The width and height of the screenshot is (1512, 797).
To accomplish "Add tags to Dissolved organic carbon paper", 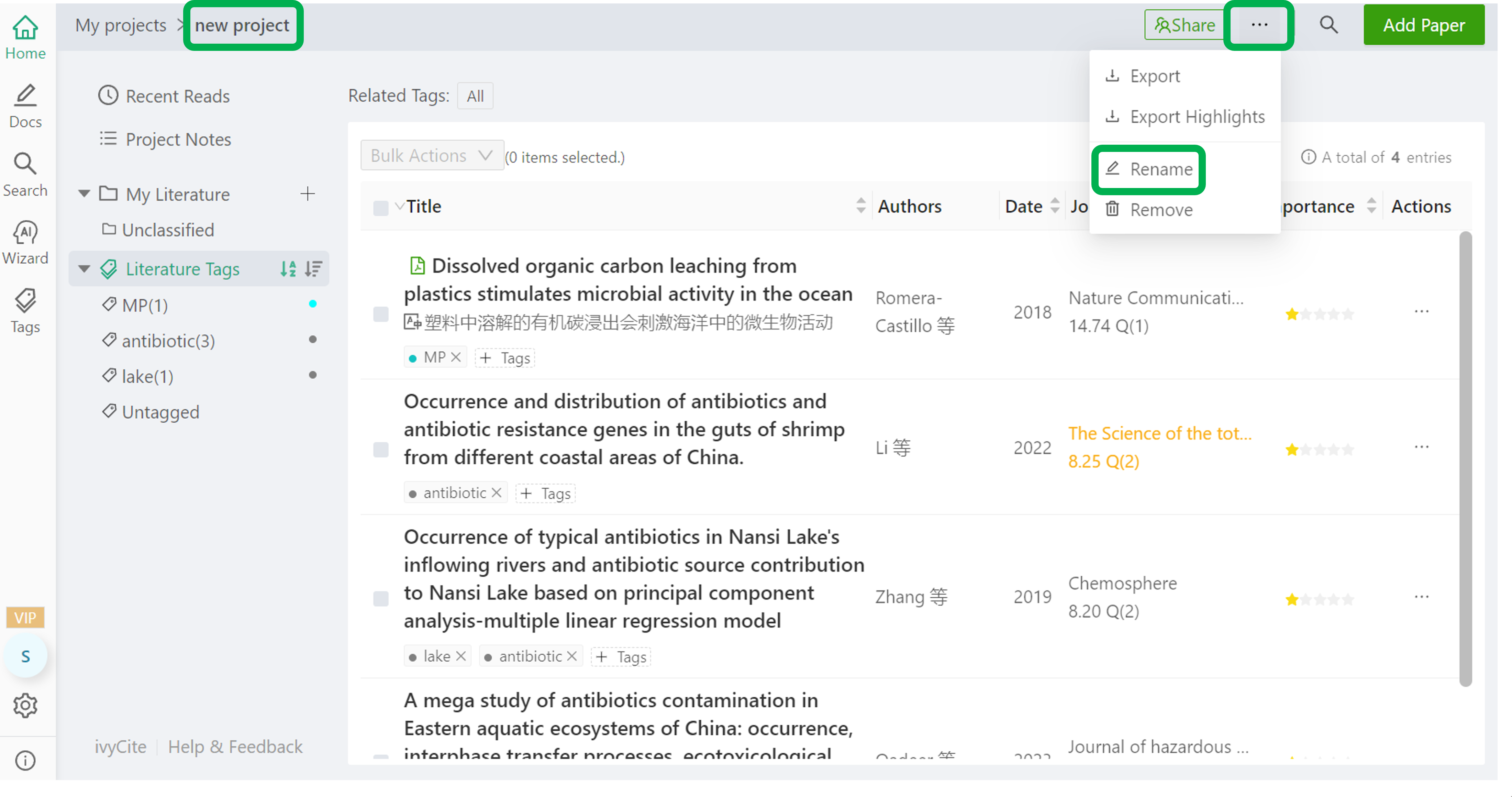I will [505, 358].
